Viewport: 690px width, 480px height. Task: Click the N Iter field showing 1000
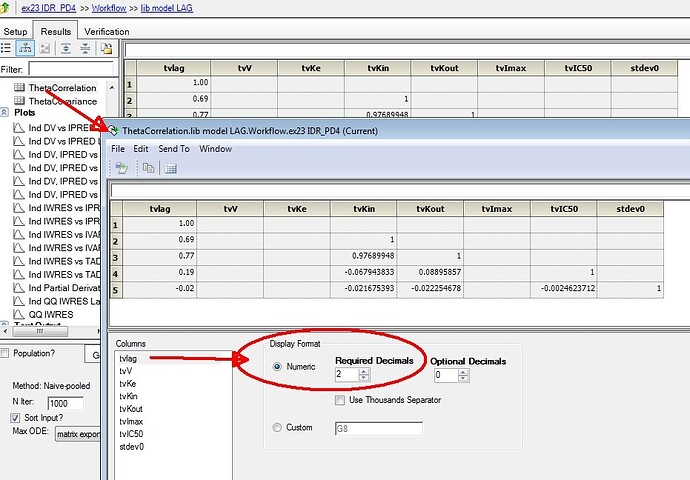pyautogui.click(x=66, y=403)
